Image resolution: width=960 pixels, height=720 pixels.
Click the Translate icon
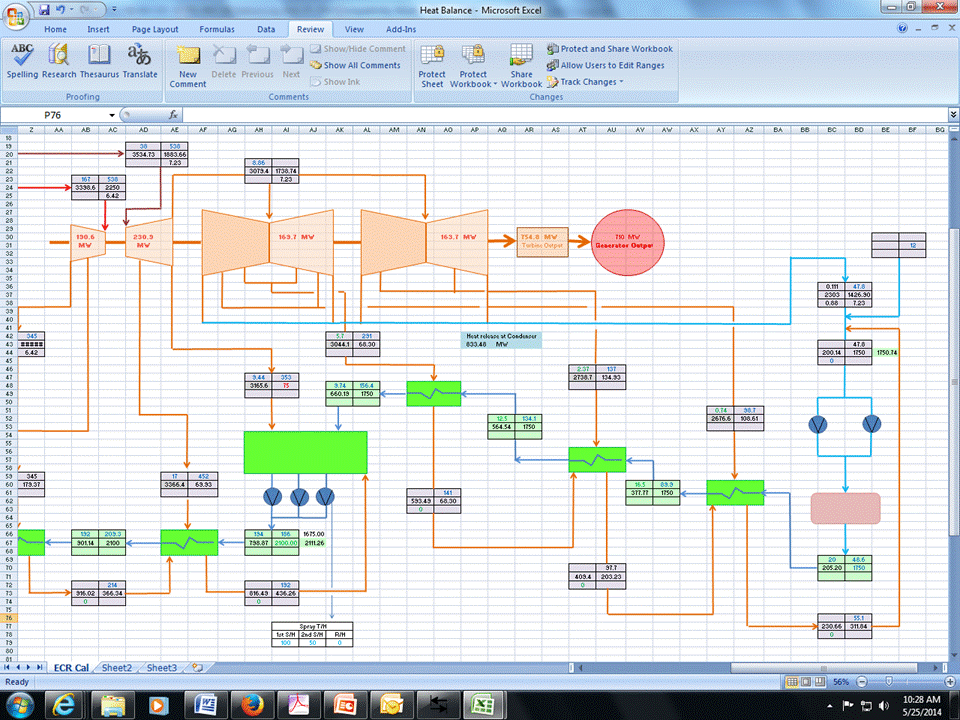(x=140, y=61)
